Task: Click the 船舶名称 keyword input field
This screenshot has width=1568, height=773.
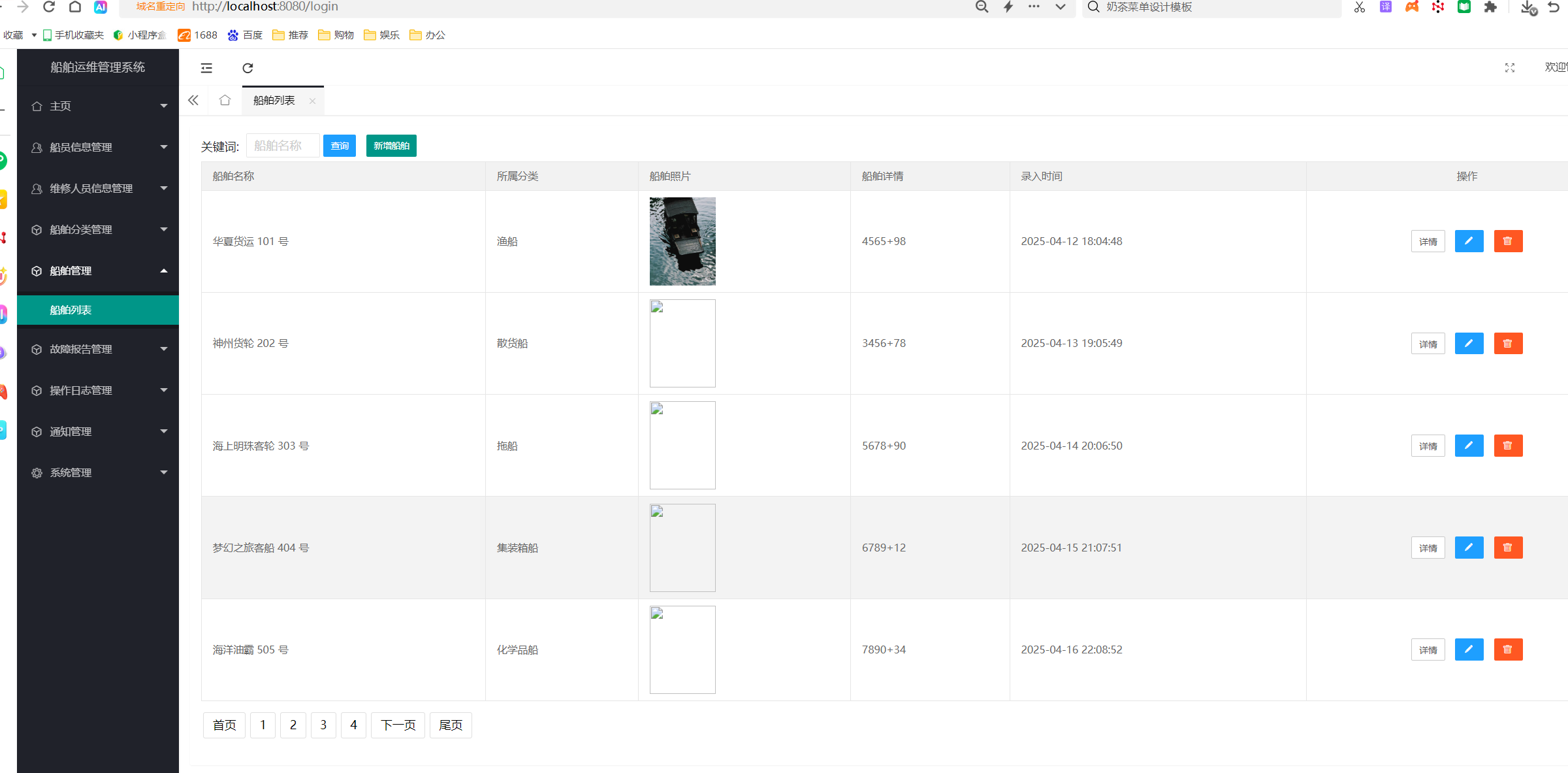Action: click(x=283, y=146)
